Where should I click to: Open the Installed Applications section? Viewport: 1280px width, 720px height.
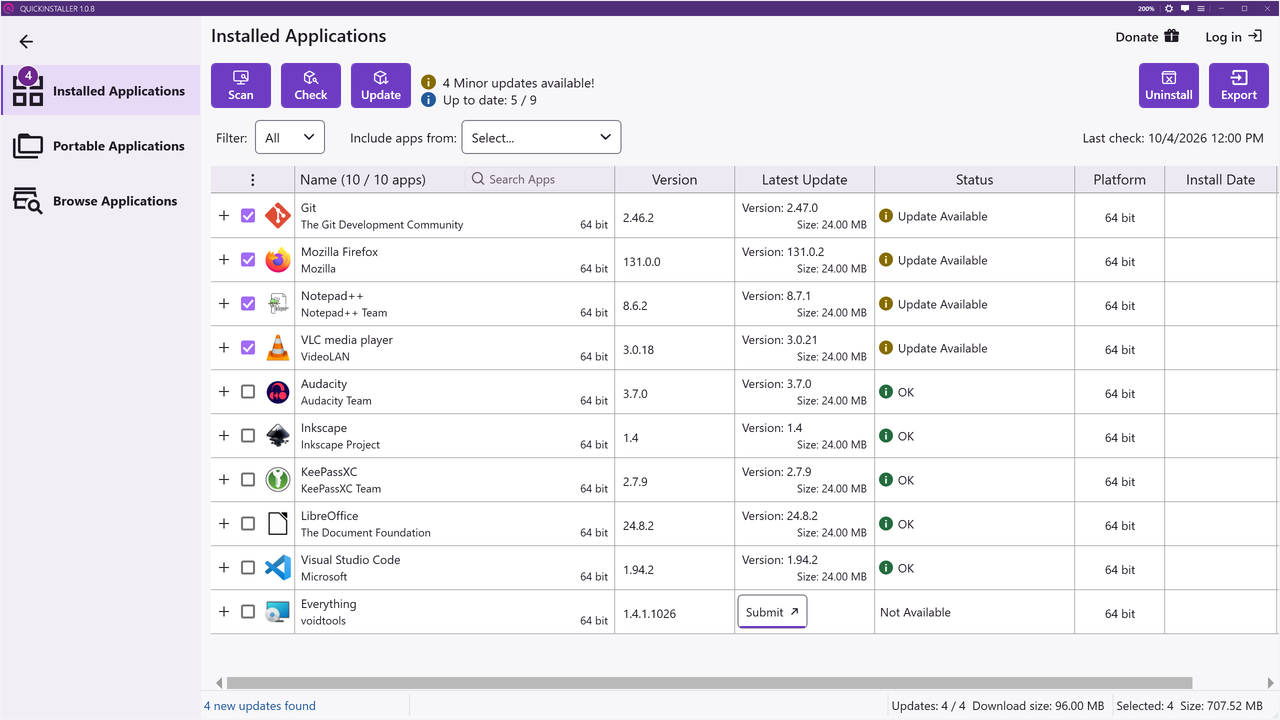click(101, 90)
